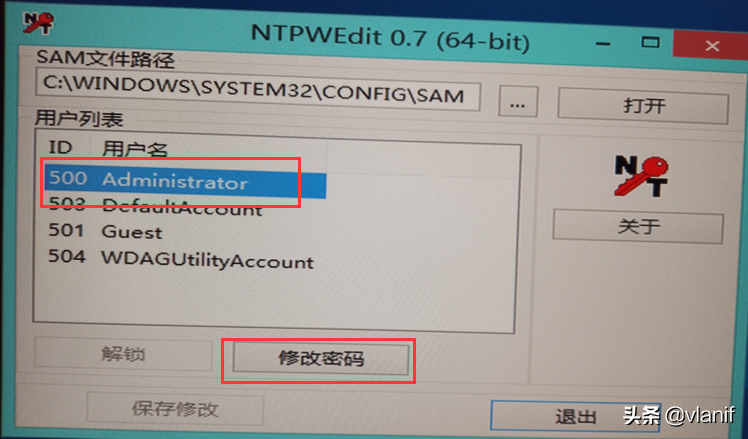Viewport: 748px width, 439px height.
Task: Click the NTPWEdit key icon in title bar
Action: [38, 22]
